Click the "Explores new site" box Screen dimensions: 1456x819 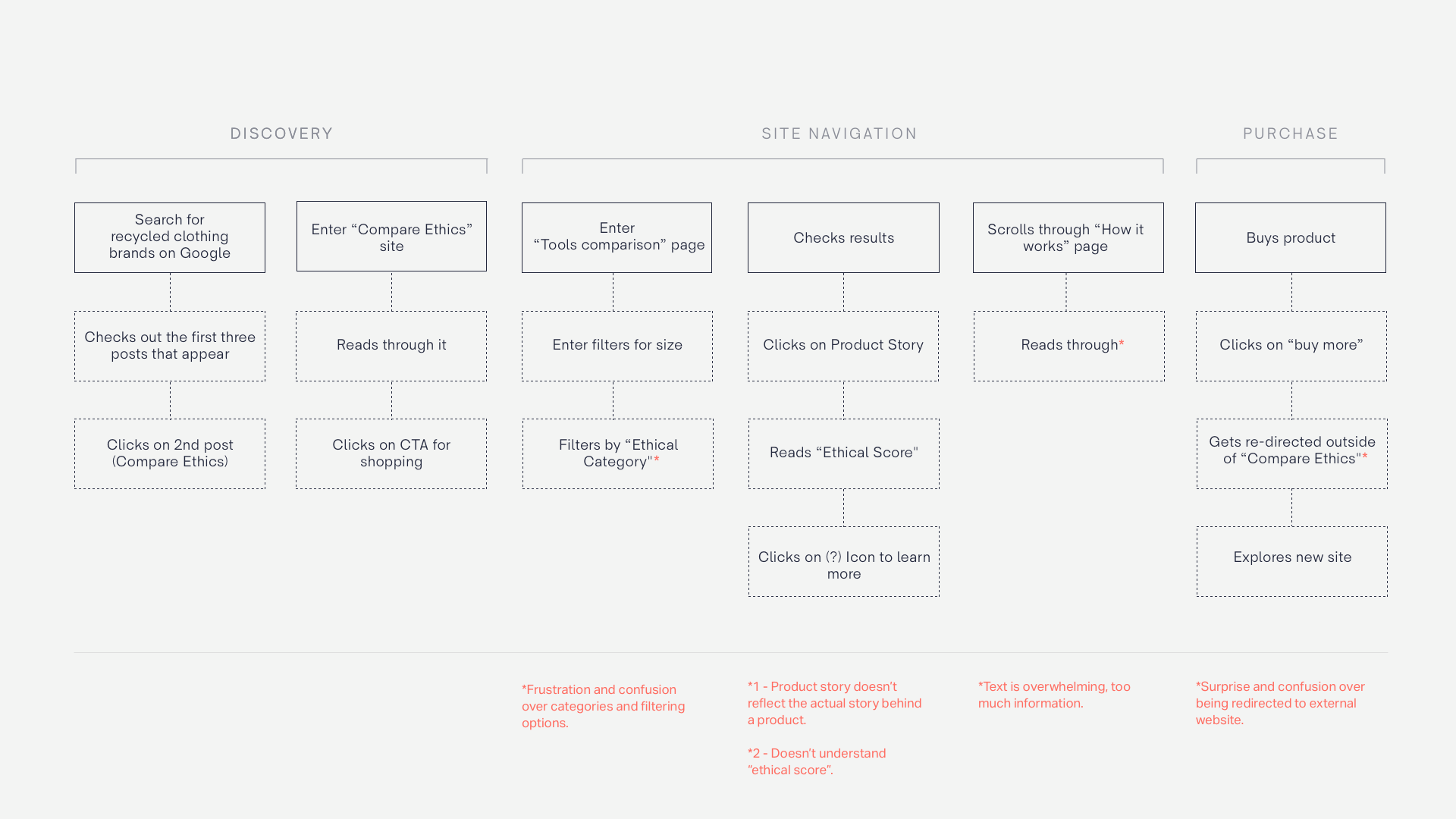(x=1291, y=562)
